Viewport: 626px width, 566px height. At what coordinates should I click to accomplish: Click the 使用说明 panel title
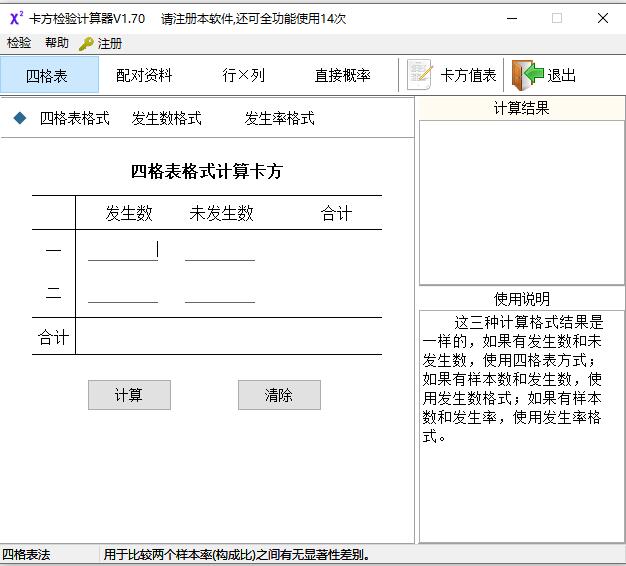click(x=521, y=299)
